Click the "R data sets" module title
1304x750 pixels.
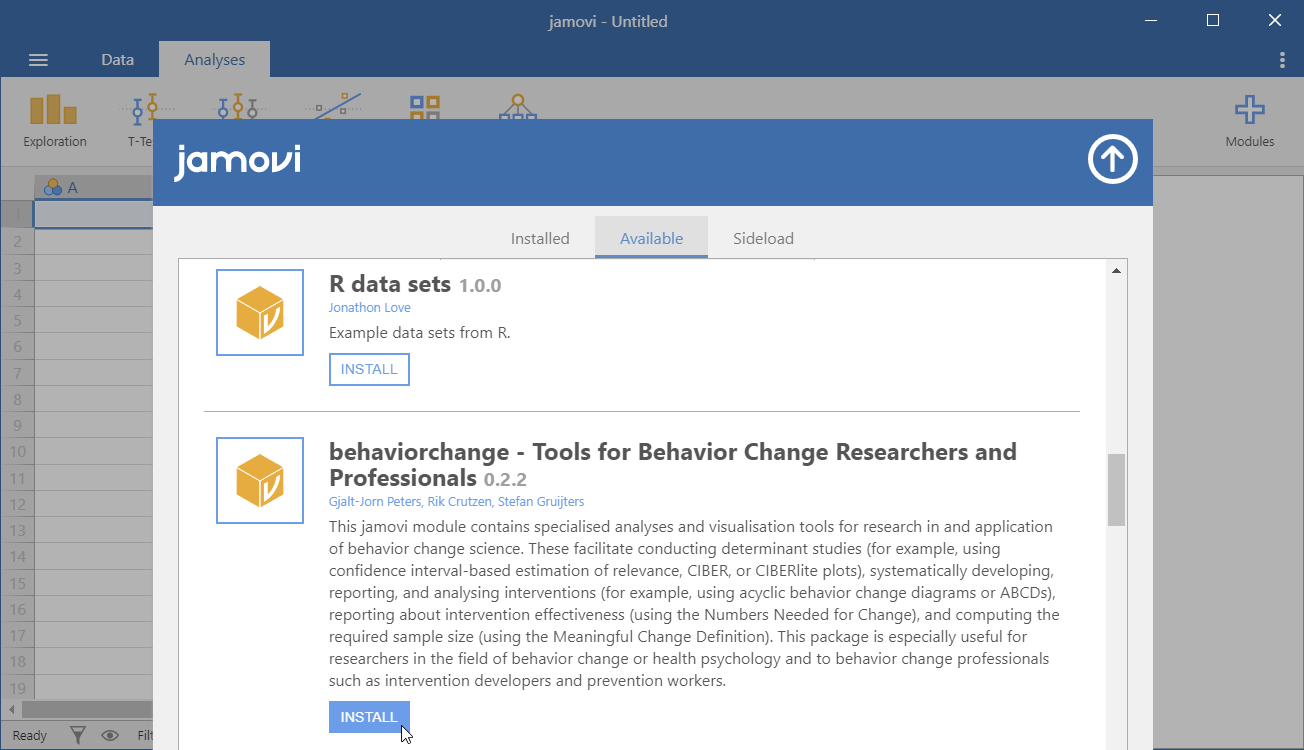(x=390, y=284)
